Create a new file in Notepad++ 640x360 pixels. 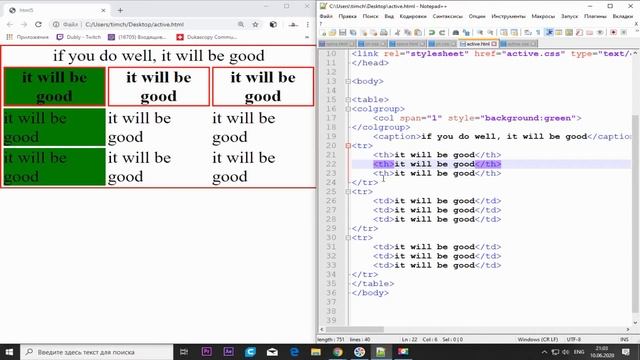[322, 33]
